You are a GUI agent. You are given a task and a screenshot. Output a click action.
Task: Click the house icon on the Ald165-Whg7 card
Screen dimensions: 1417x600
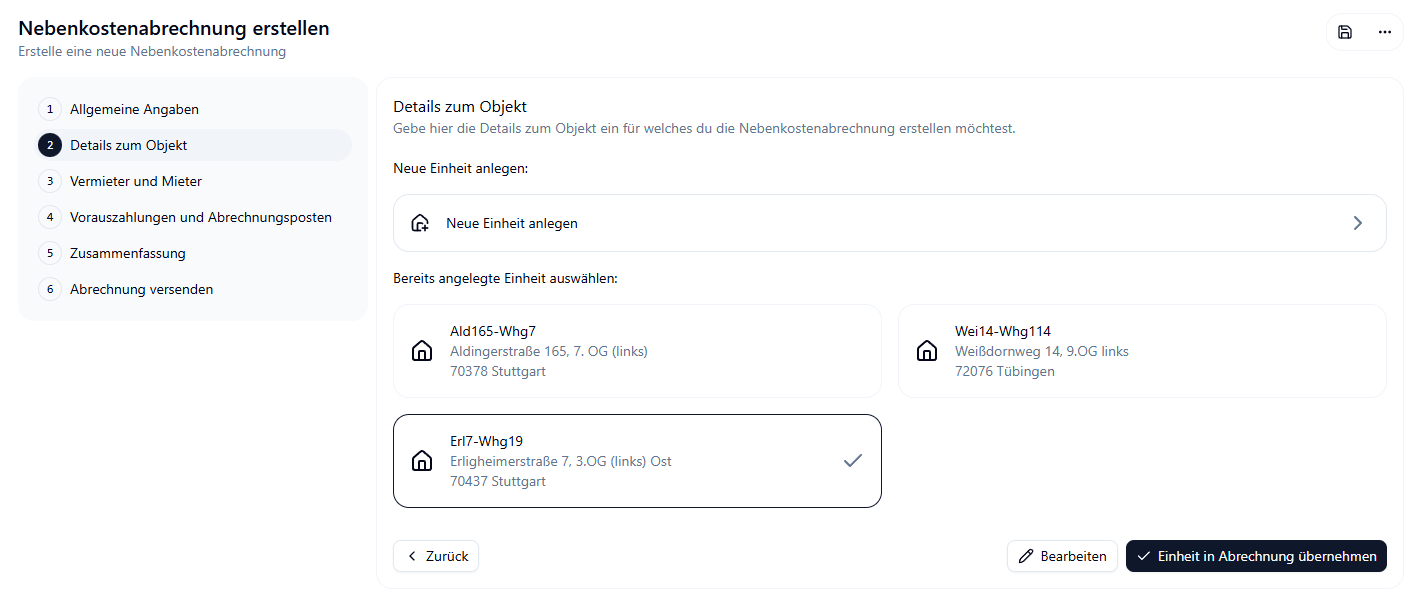click(421, 350)
